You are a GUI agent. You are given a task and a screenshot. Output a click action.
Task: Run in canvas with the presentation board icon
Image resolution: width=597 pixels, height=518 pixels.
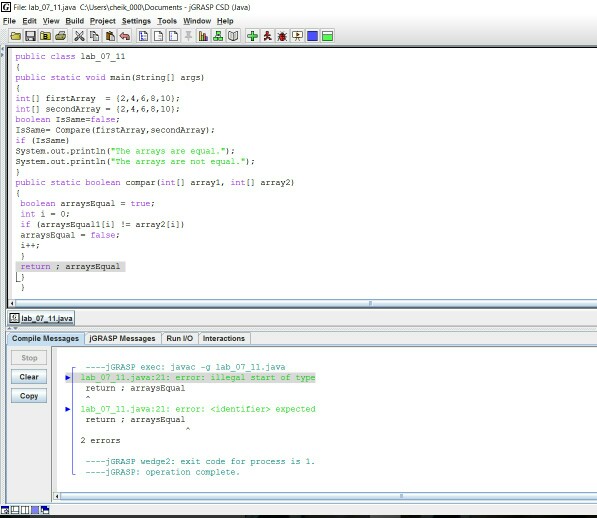coord(297,37)
